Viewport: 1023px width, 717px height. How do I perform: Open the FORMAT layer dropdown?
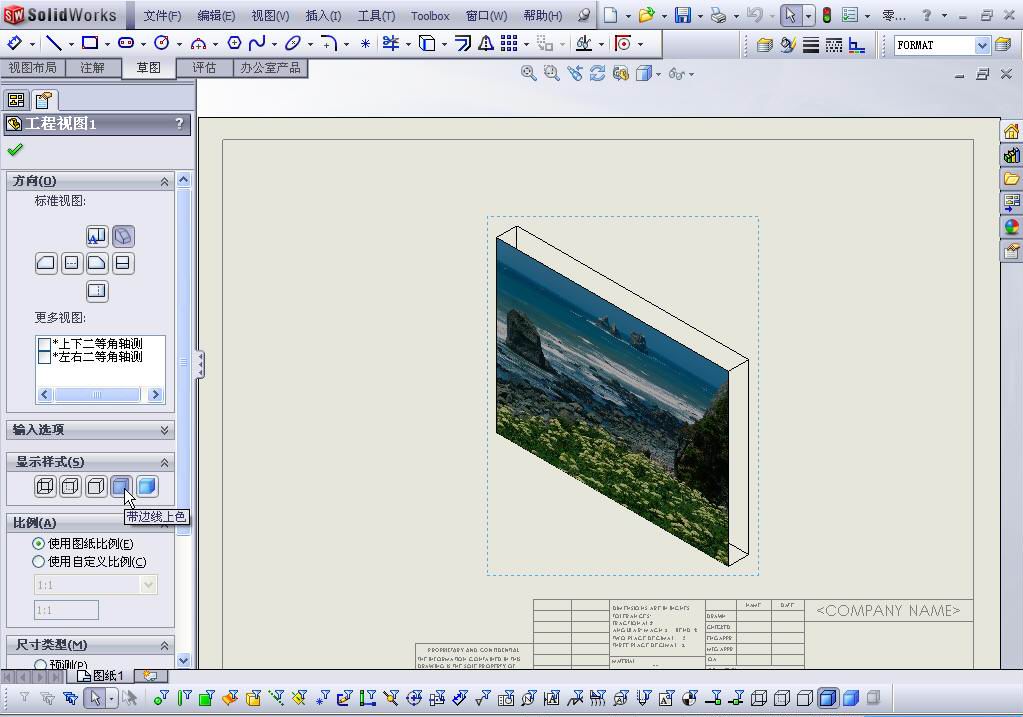982,45
